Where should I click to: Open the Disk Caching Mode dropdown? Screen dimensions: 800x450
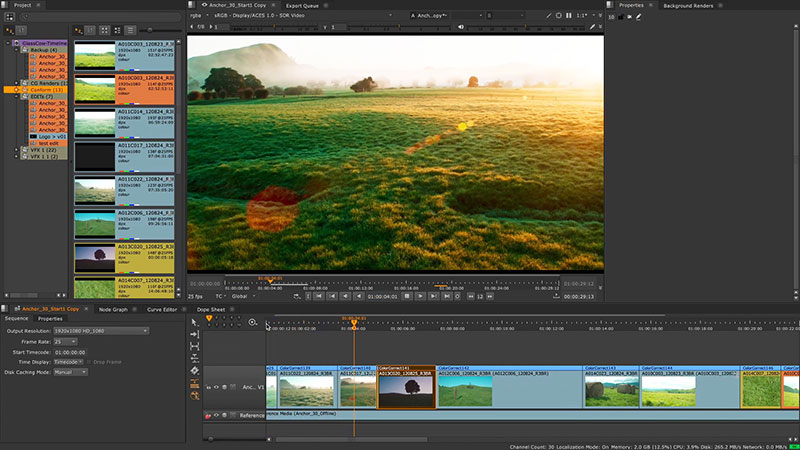(x=70, y=372)
